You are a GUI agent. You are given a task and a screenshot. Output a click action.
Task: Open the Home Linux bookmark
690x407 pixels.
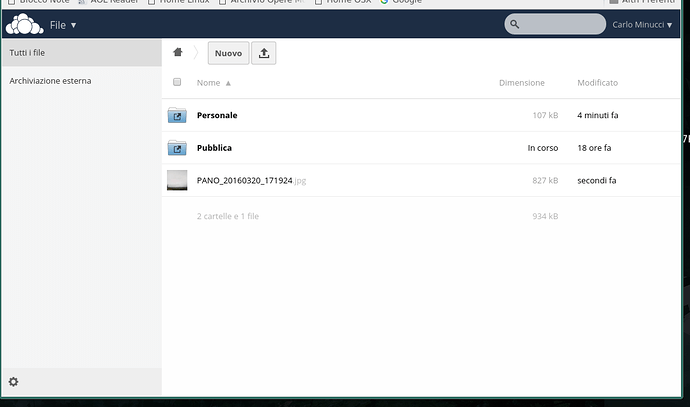point(179,2)
